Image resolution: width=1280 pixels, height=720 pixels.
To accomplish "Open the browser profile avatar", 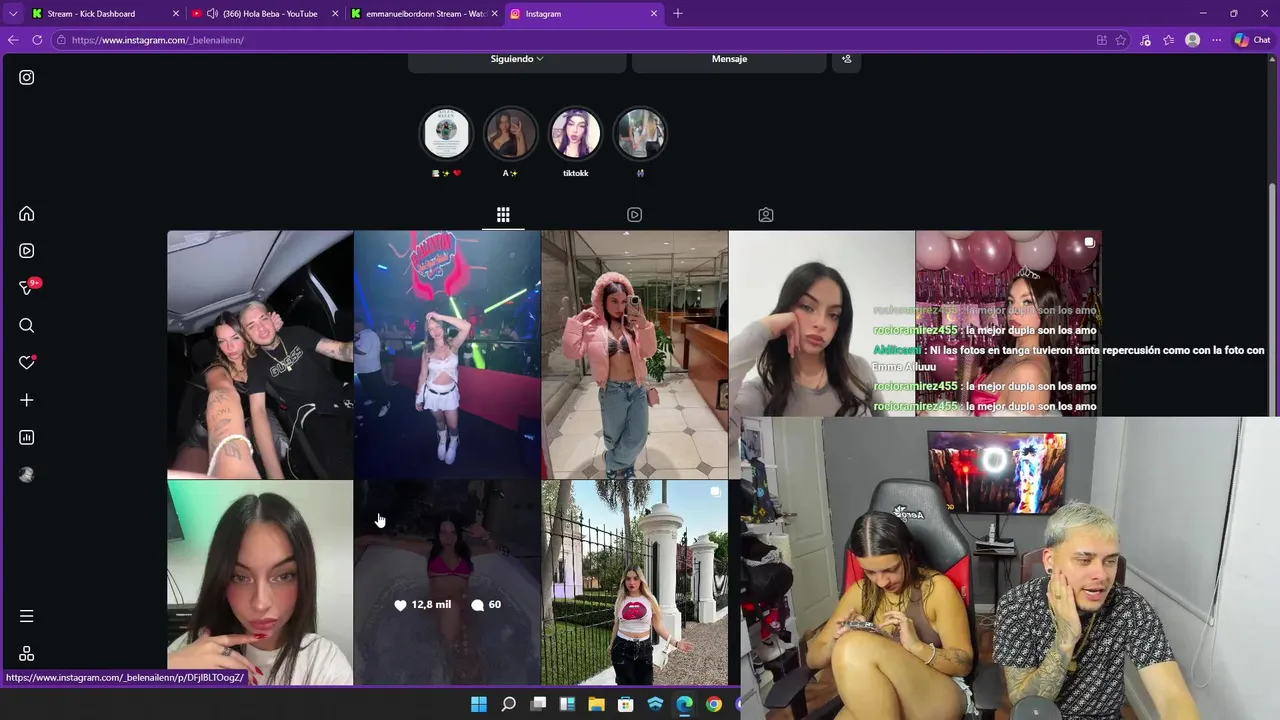I will pyautogui.click(x=1192, y=40).
